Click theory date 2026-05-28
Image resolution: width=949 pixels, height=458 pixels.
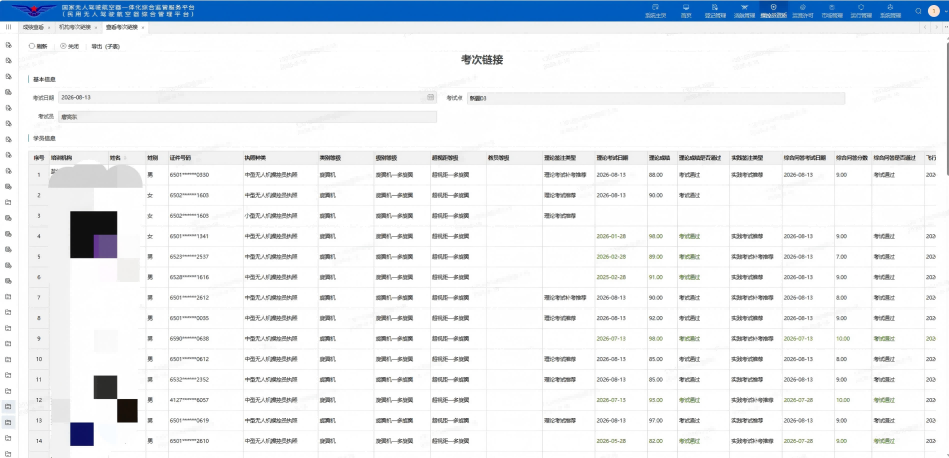click(609, 441)
